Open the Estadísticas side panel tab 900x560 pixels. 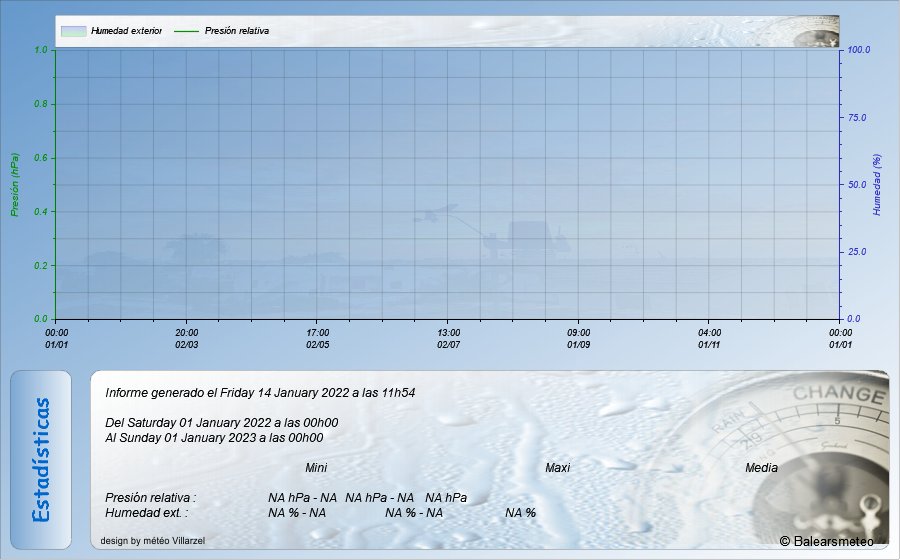[41, 459]
